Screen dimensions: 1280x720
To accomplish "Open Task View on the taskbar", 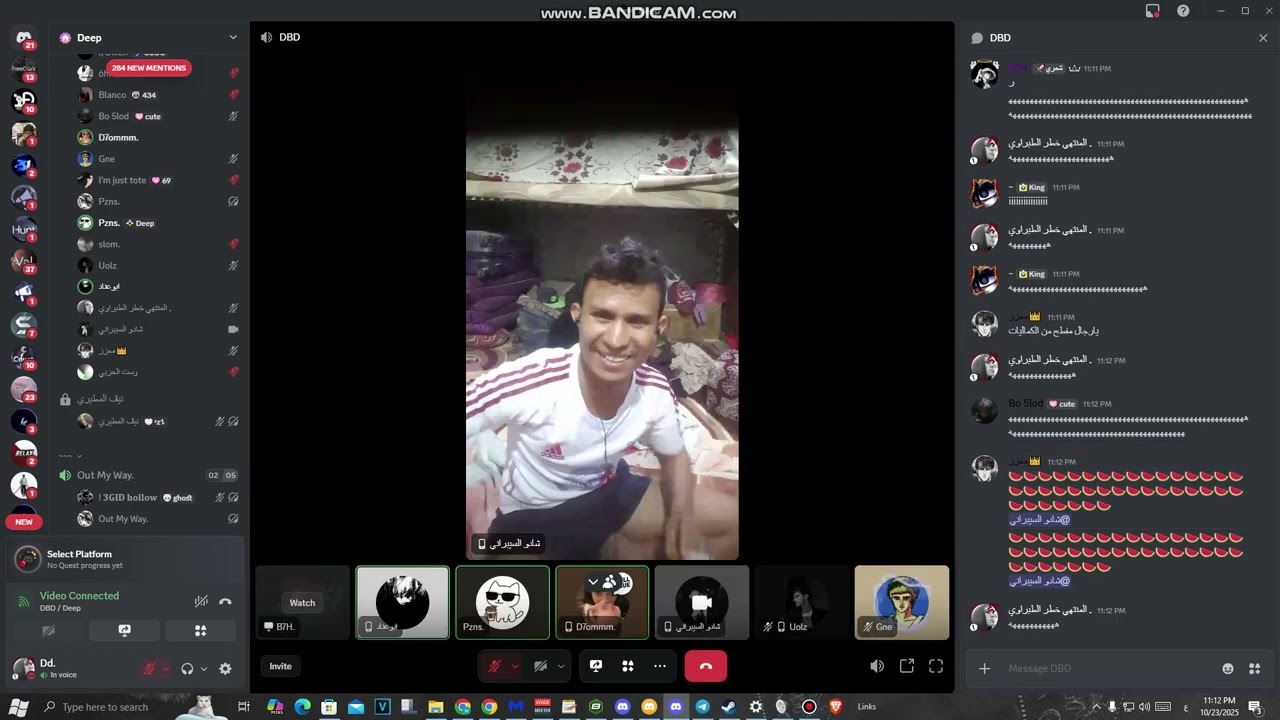I will pos(243,707).
